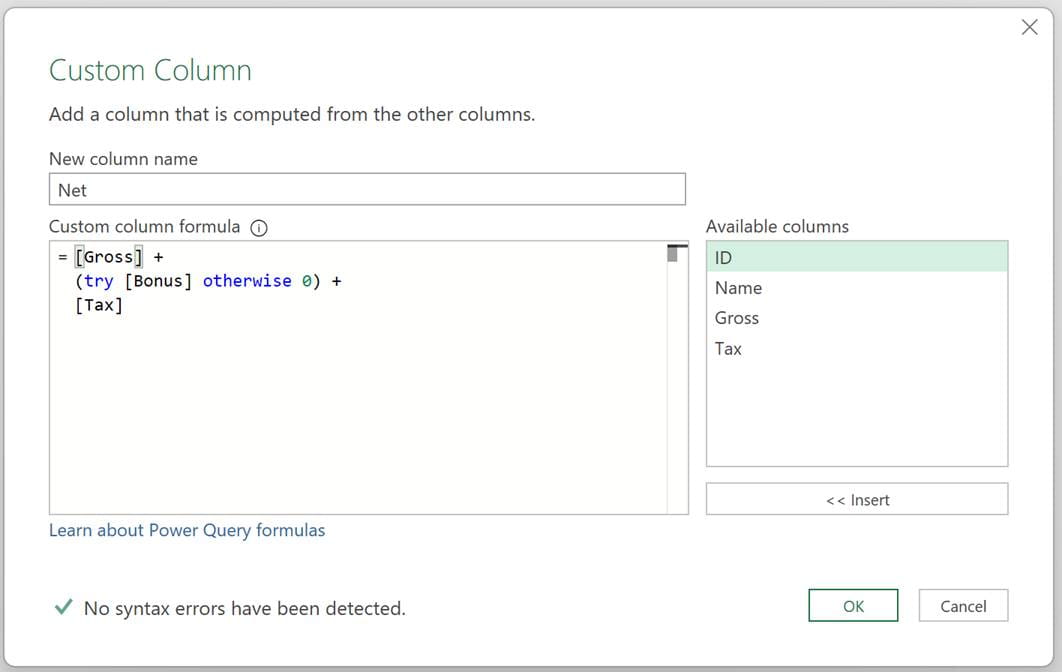The width and height of the screenshot is (1062, 672).
Task: Click the green syntax check mark icon
Action: coord(64,606)
